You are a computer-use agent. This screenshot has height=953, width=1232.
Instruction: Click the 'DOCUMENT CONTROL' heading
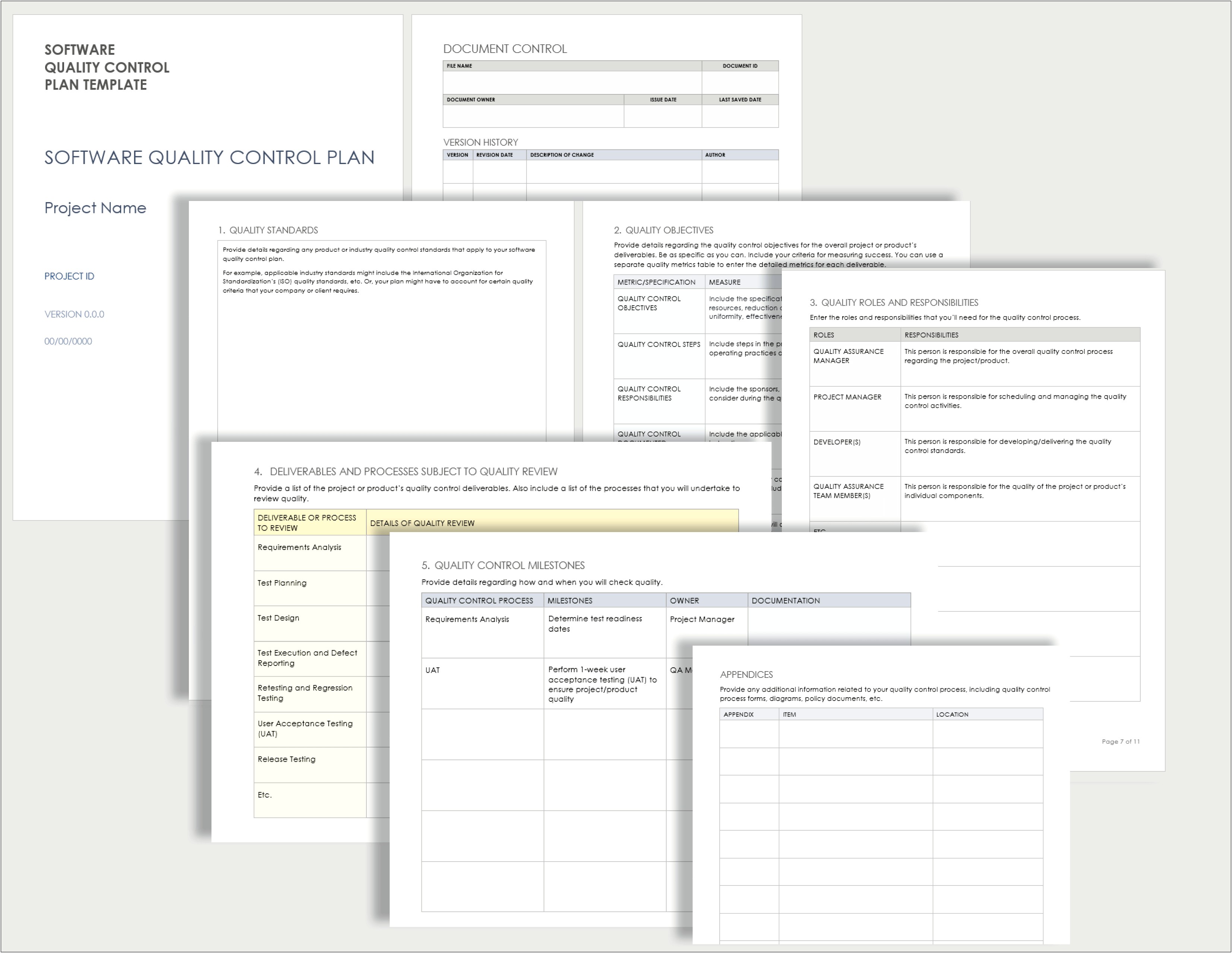pos(504,49)
